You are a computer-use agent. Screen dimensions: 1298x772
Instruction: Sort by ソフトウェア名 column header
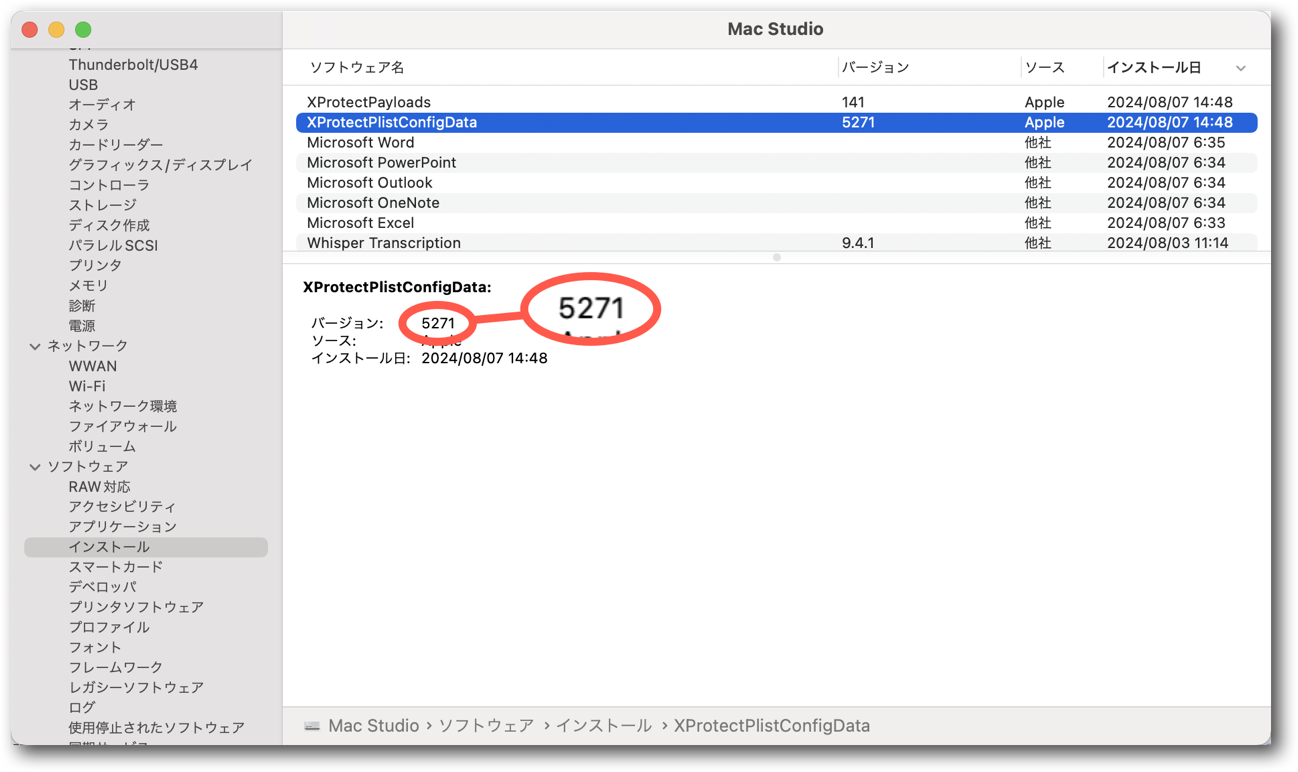pyautogui.click(x=356, y=67)
